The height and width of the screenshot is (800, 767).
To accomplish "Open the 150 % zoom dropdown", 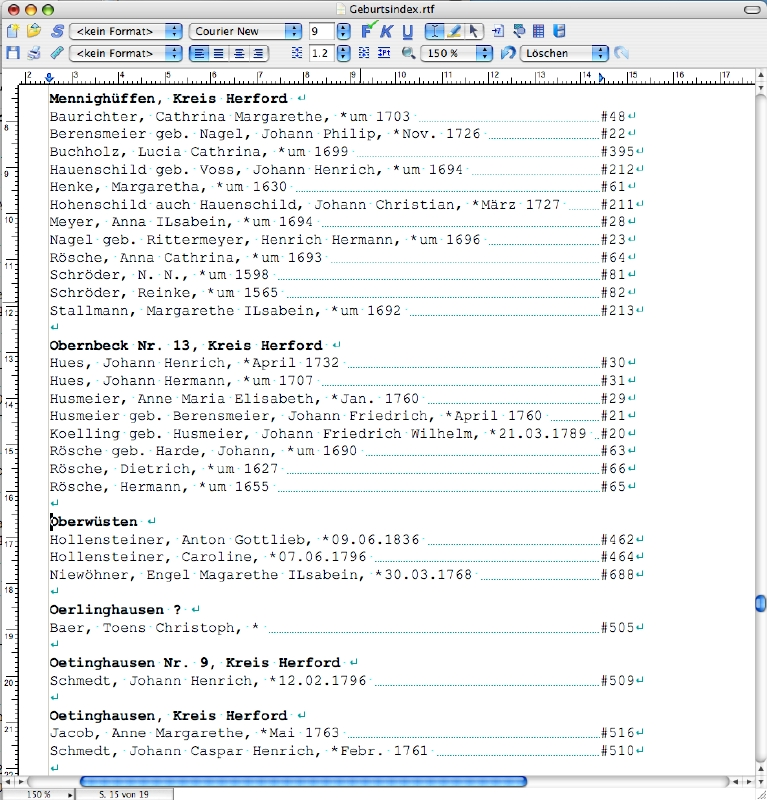I will pyautogui.click(x=457, y=53).
